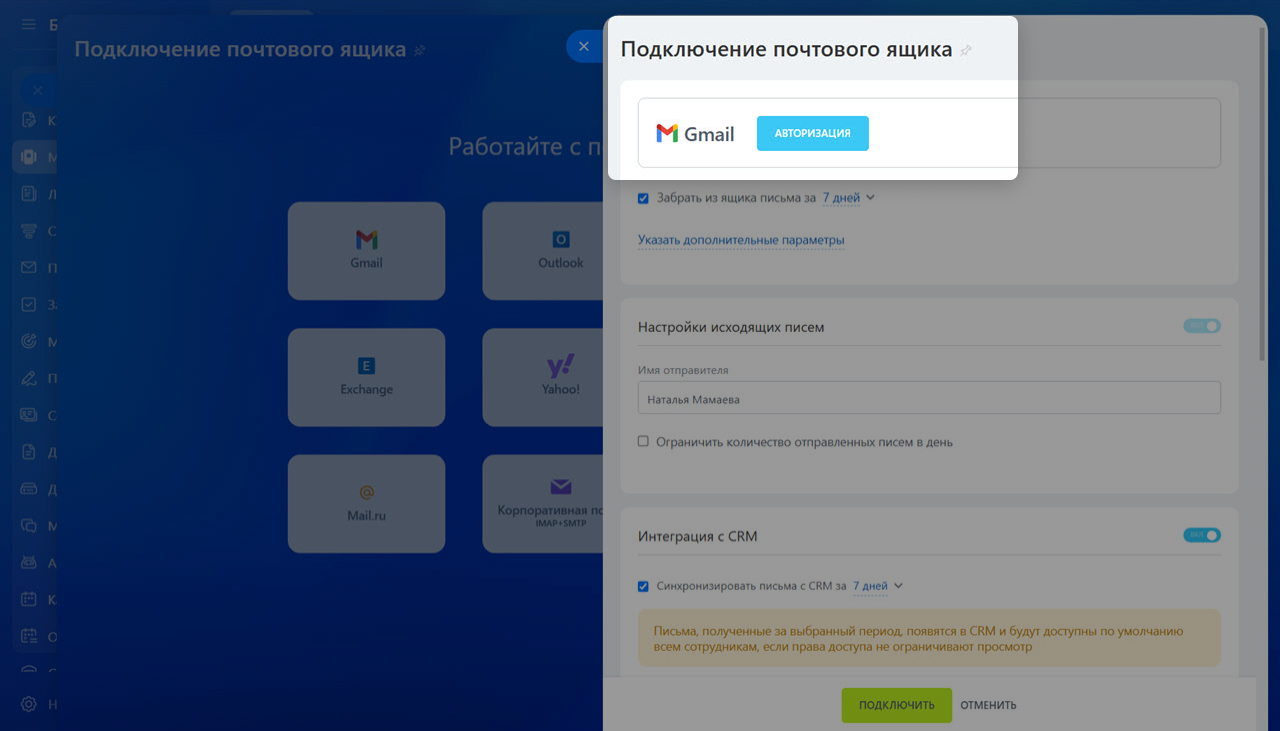This screenshot has width=1280, height=731.
Task: Pin the front Подключение почтового ящика panel
Action: click(x=966, y=50)
